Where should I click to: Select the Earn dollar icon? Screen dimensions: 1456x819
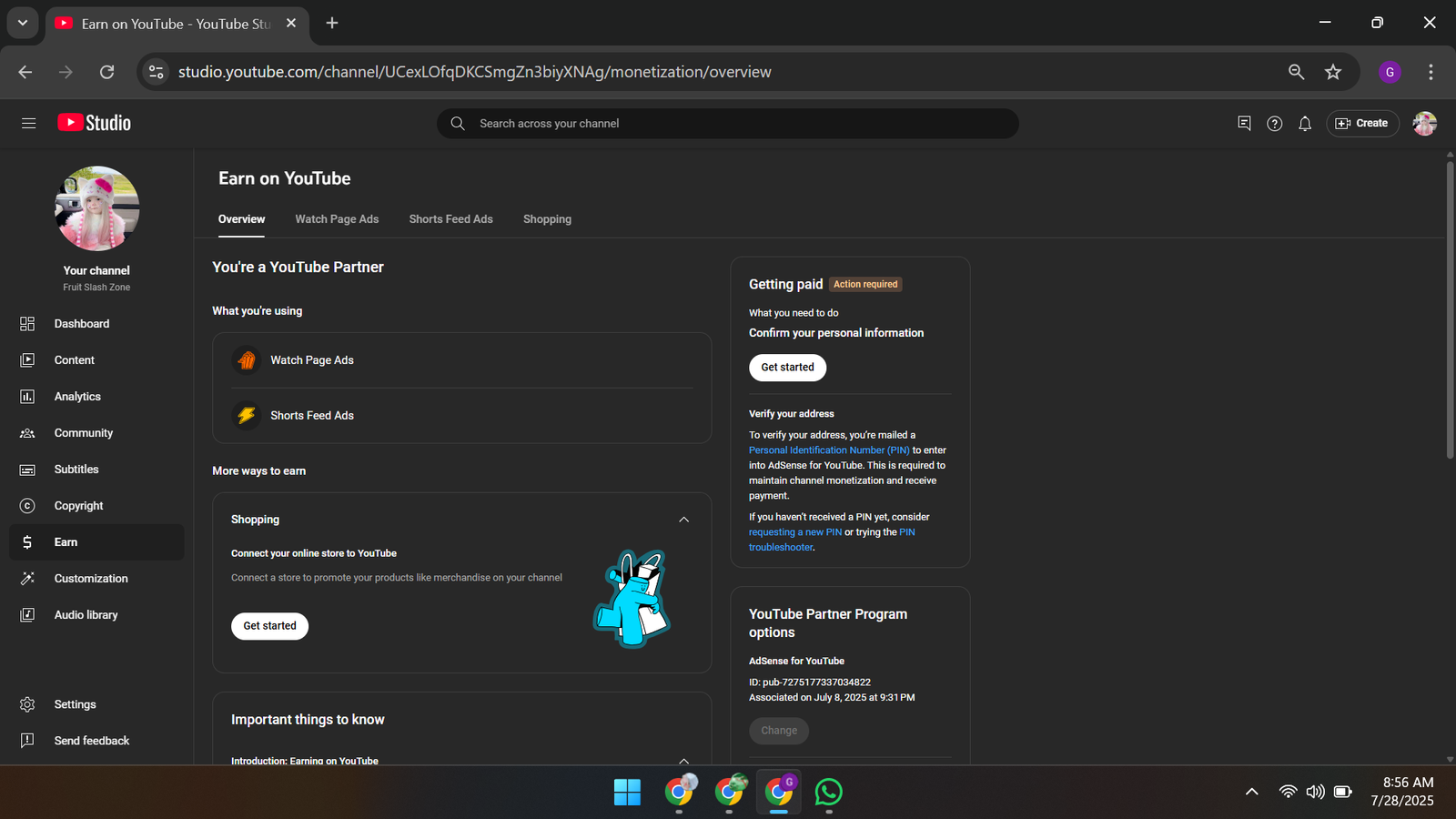pos(27,542)
